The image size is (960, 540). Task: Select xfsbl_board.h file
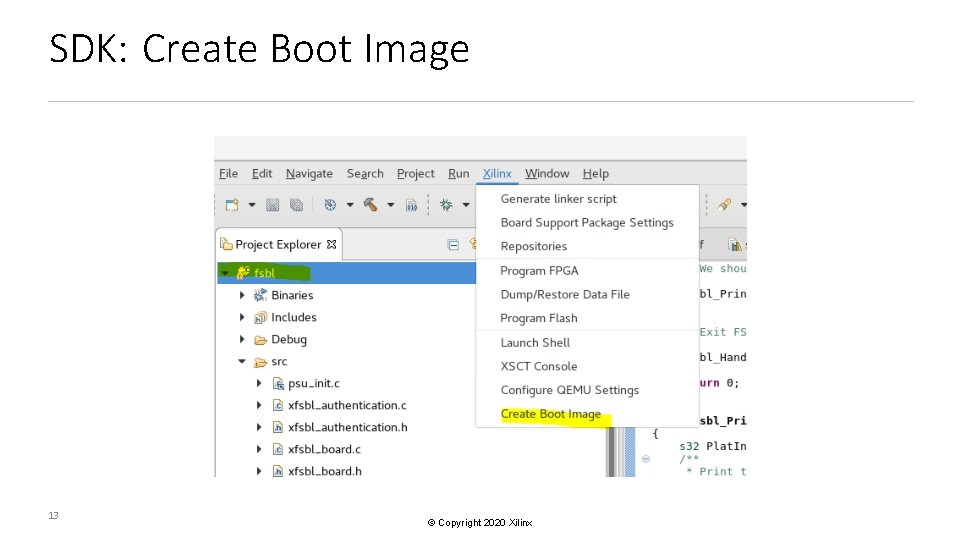coord(324,471)
